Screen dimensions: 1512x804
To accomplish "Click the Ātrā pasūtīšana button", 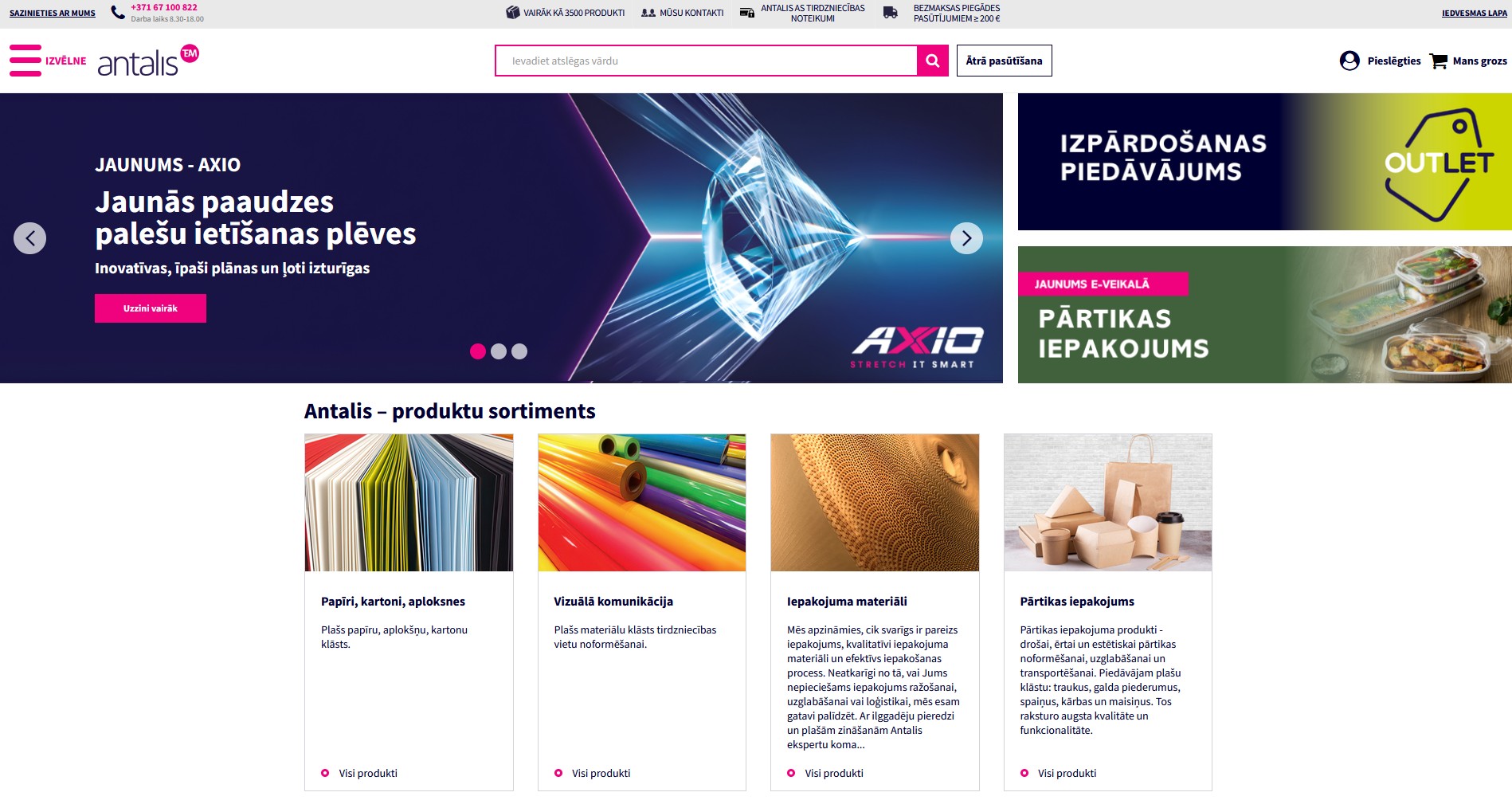I will [1004, 60].
